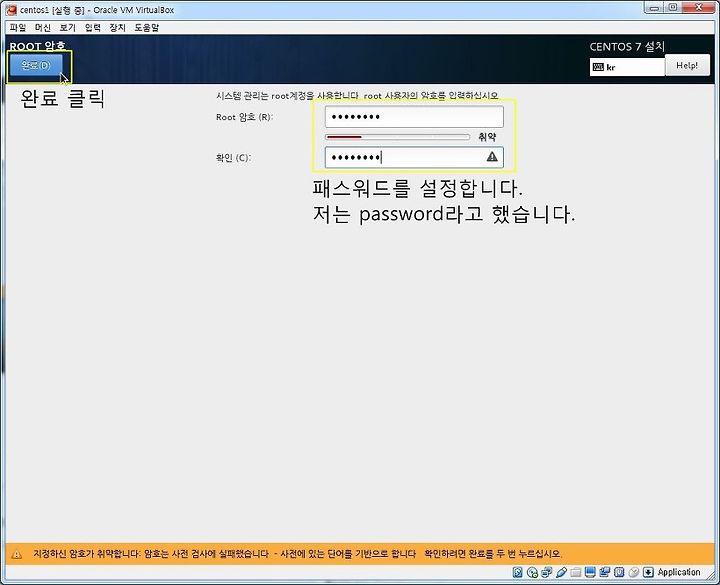The height and width of the screenshot is (585, 720).
Task: Click the optical disc status icon
Action: click(x=532, y=572)
